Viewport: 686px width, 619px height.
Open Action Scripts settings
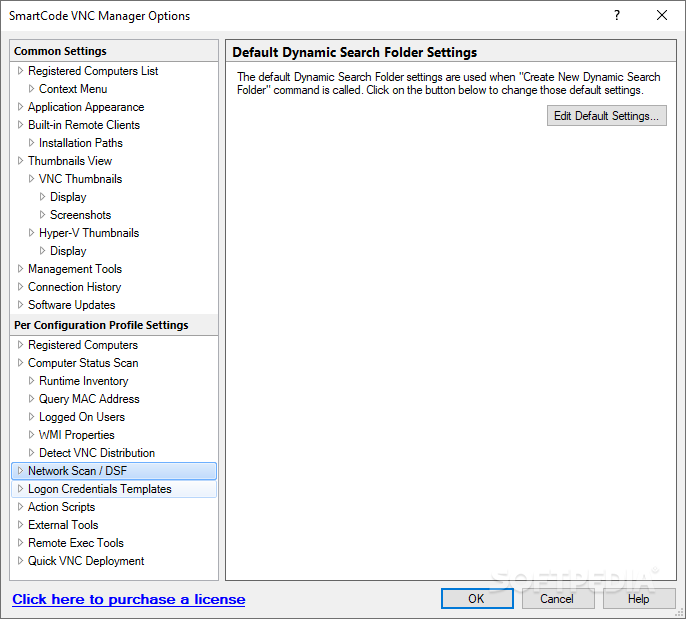tap(61, 507)
